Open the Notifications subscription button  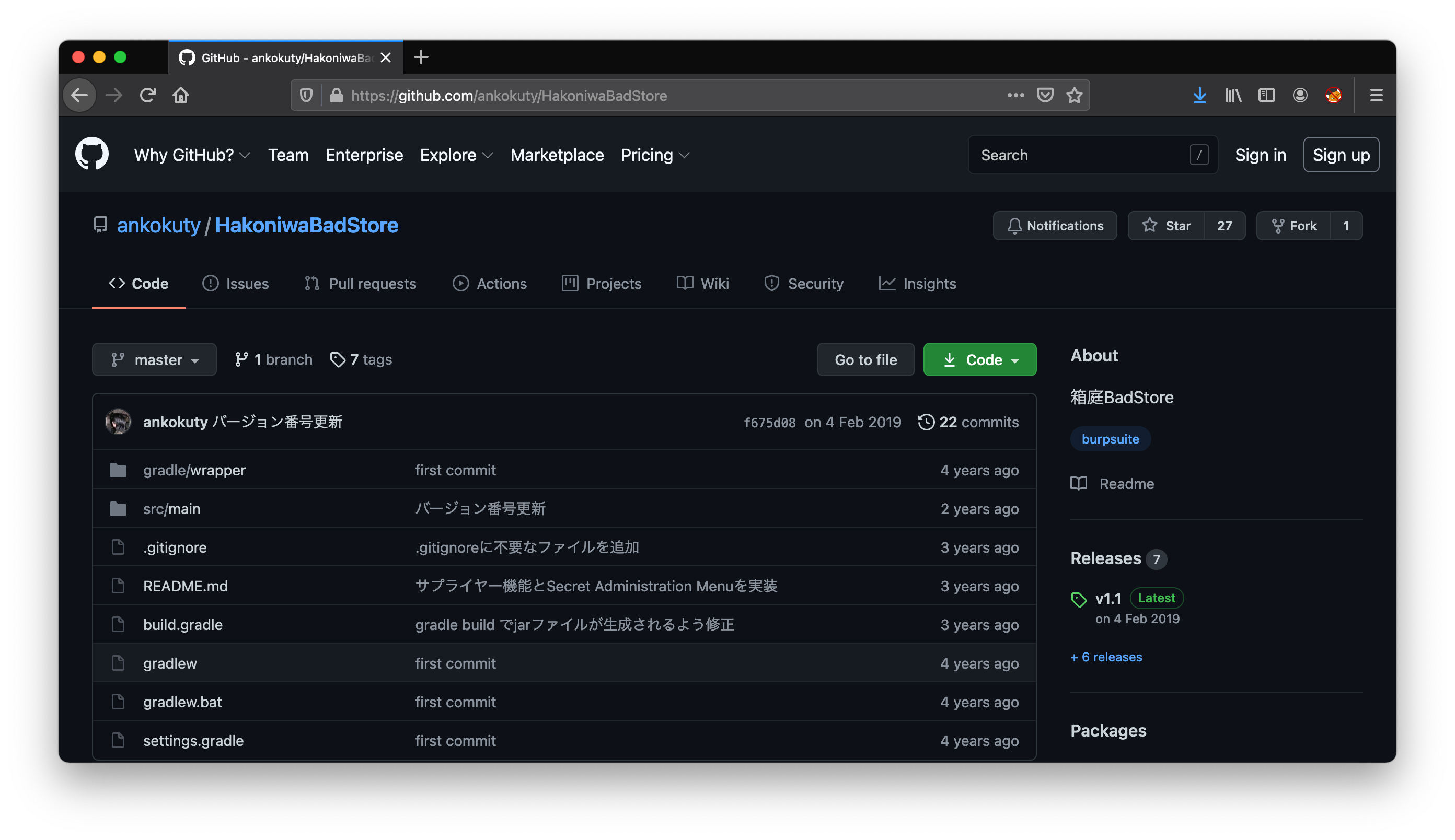click(x=1055, y=226)
